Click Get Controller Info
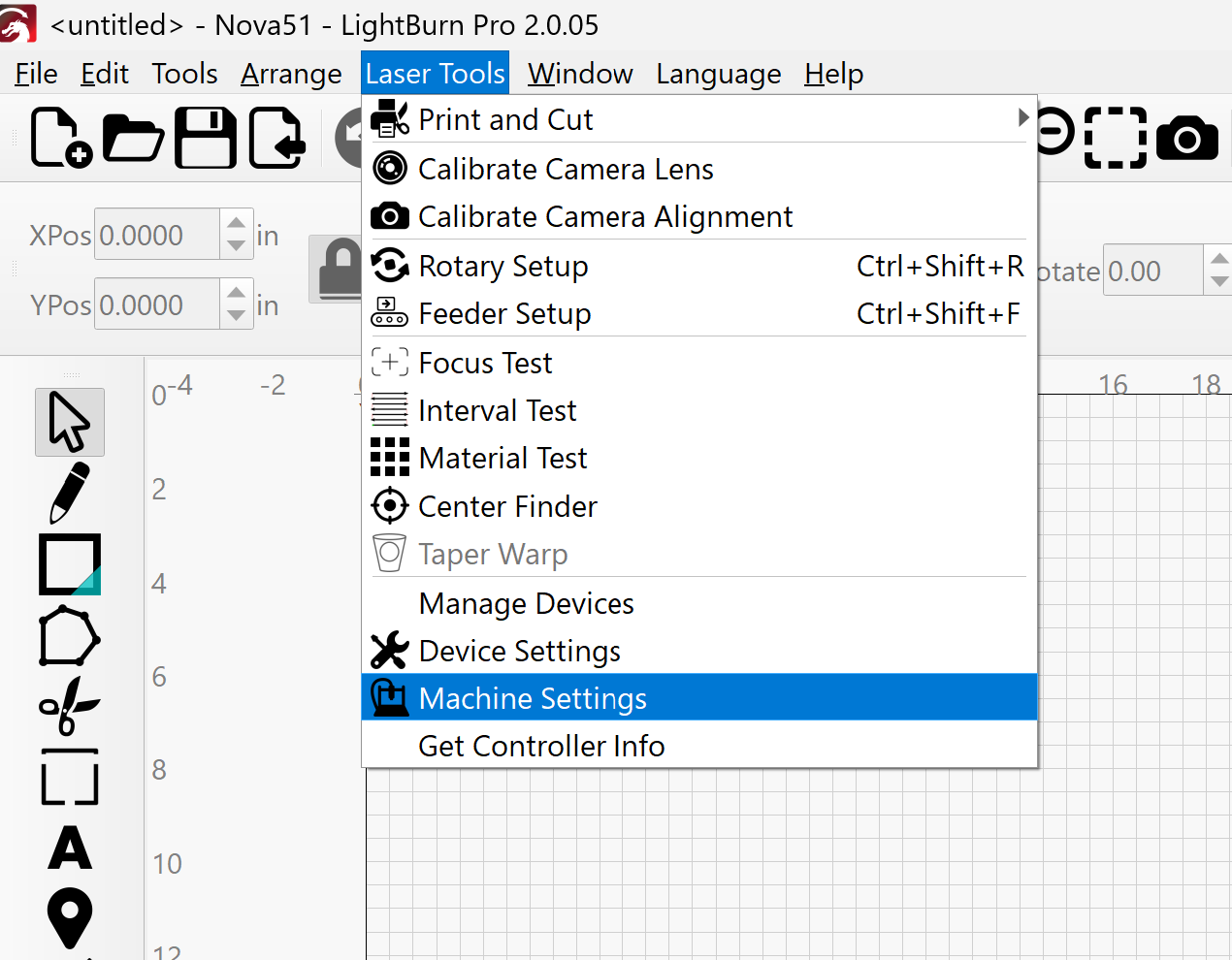Image resolution: width=1232 pixels, height=960 pixels. pyautogui.click(x=541, y=746)
